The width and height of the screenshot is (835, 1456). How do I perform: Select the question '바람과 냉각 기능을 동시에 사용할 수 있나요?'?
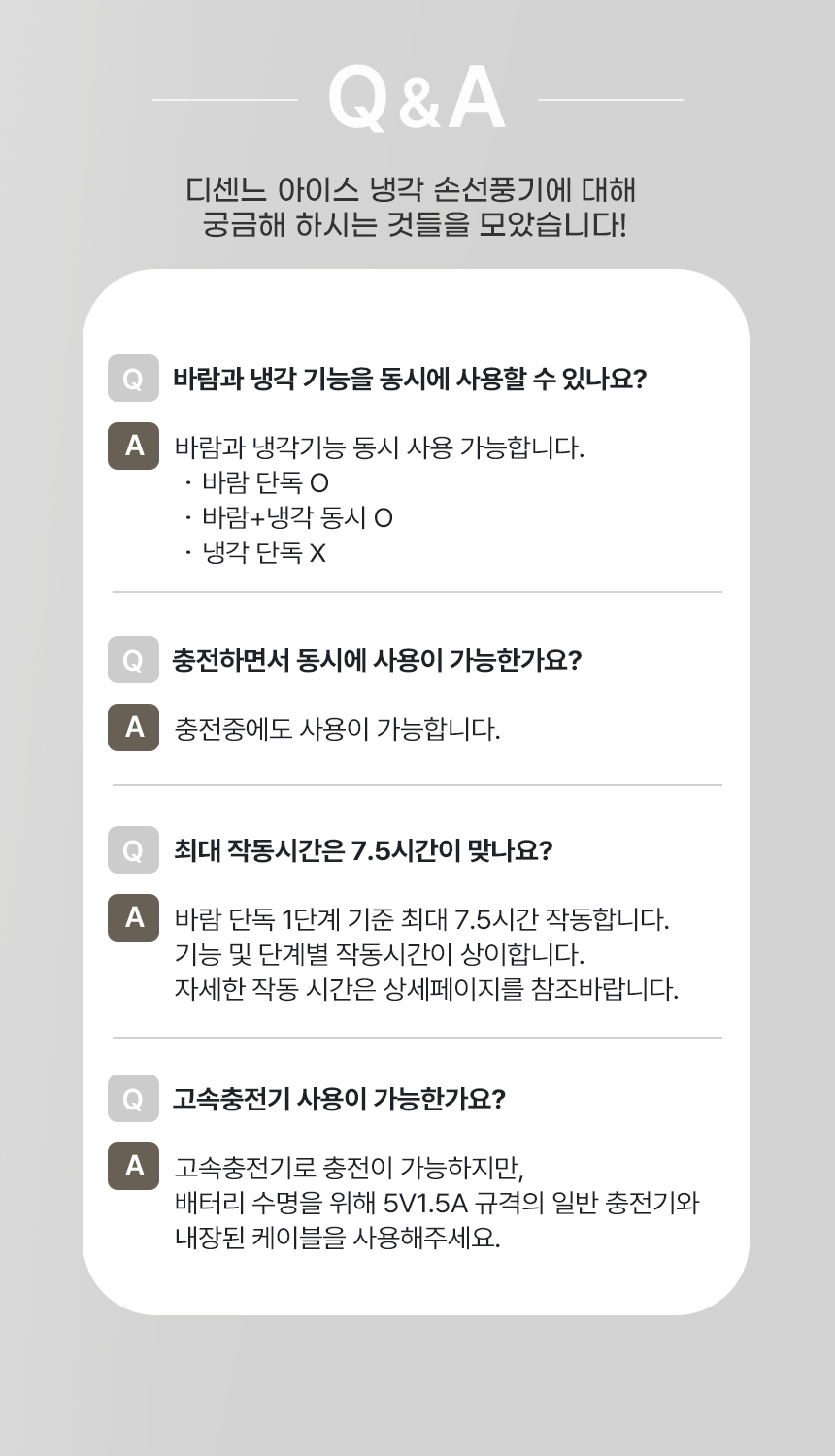[409, 379]
